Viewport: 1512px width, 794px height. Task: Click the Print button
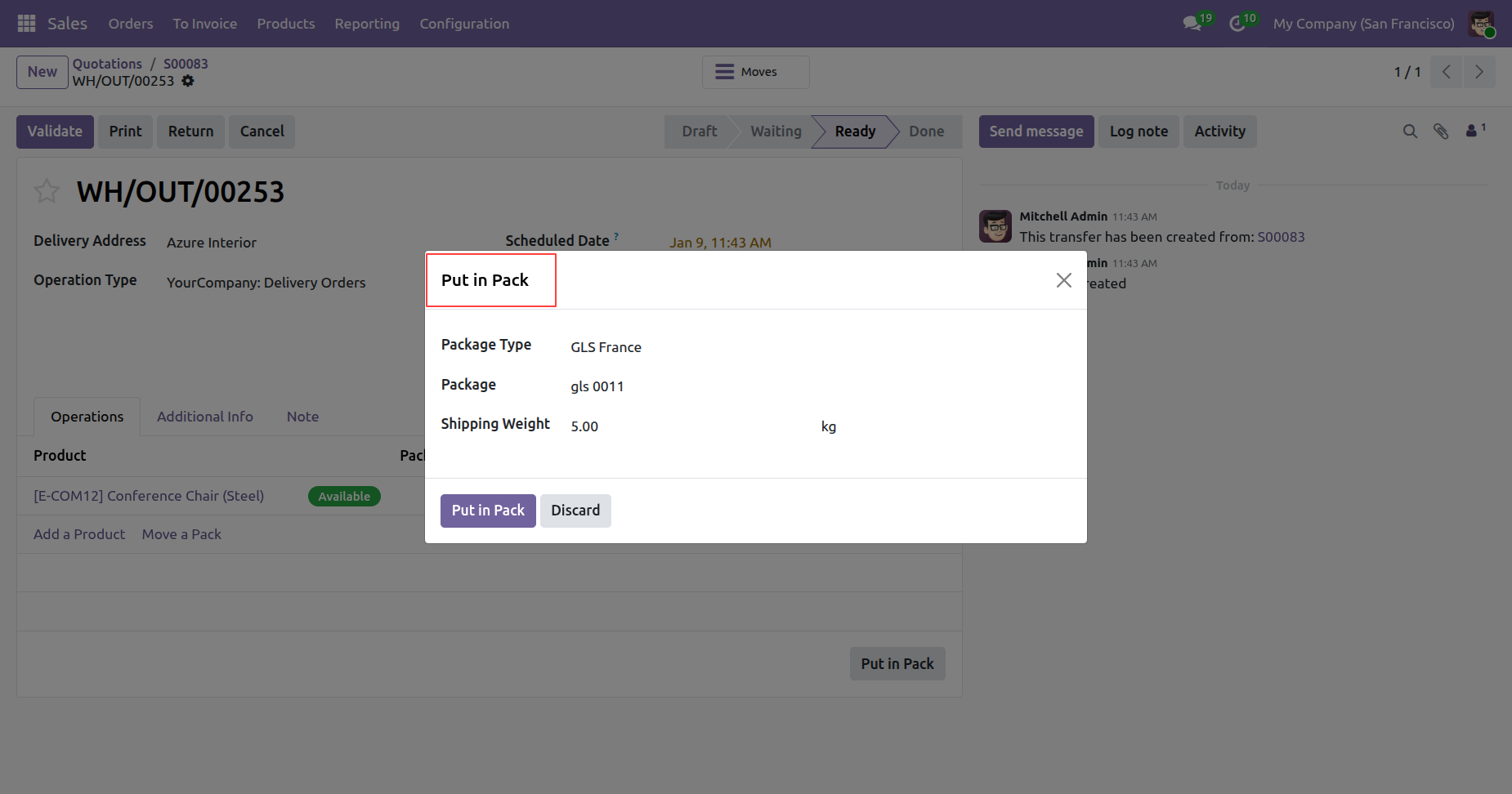126,132
